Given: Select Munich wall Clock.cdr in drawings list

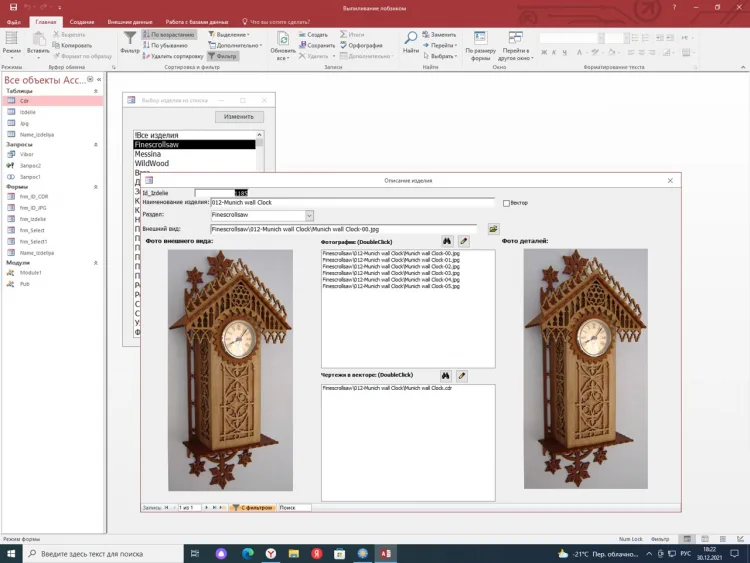Looking at the screenshot, I should (x=387, y=388).
